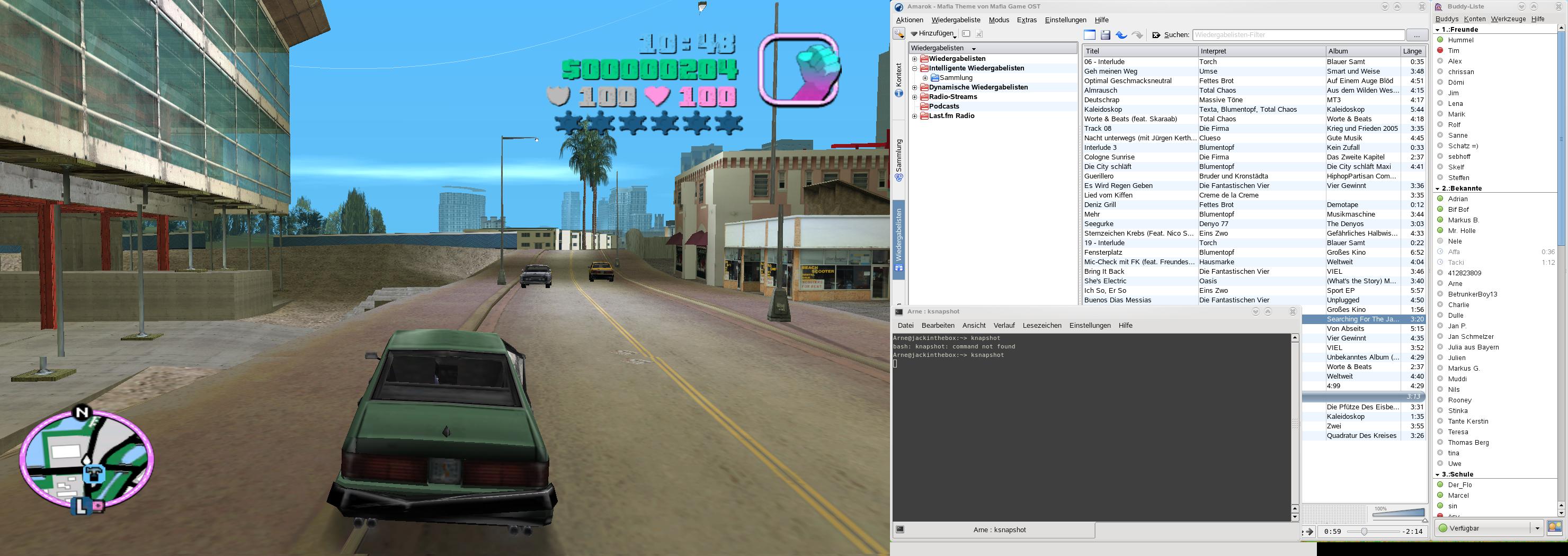1568x556 pixels.
Task: Switch to the Wiedergabelisten sidebar tab
Action: click(x=898, y=240)
